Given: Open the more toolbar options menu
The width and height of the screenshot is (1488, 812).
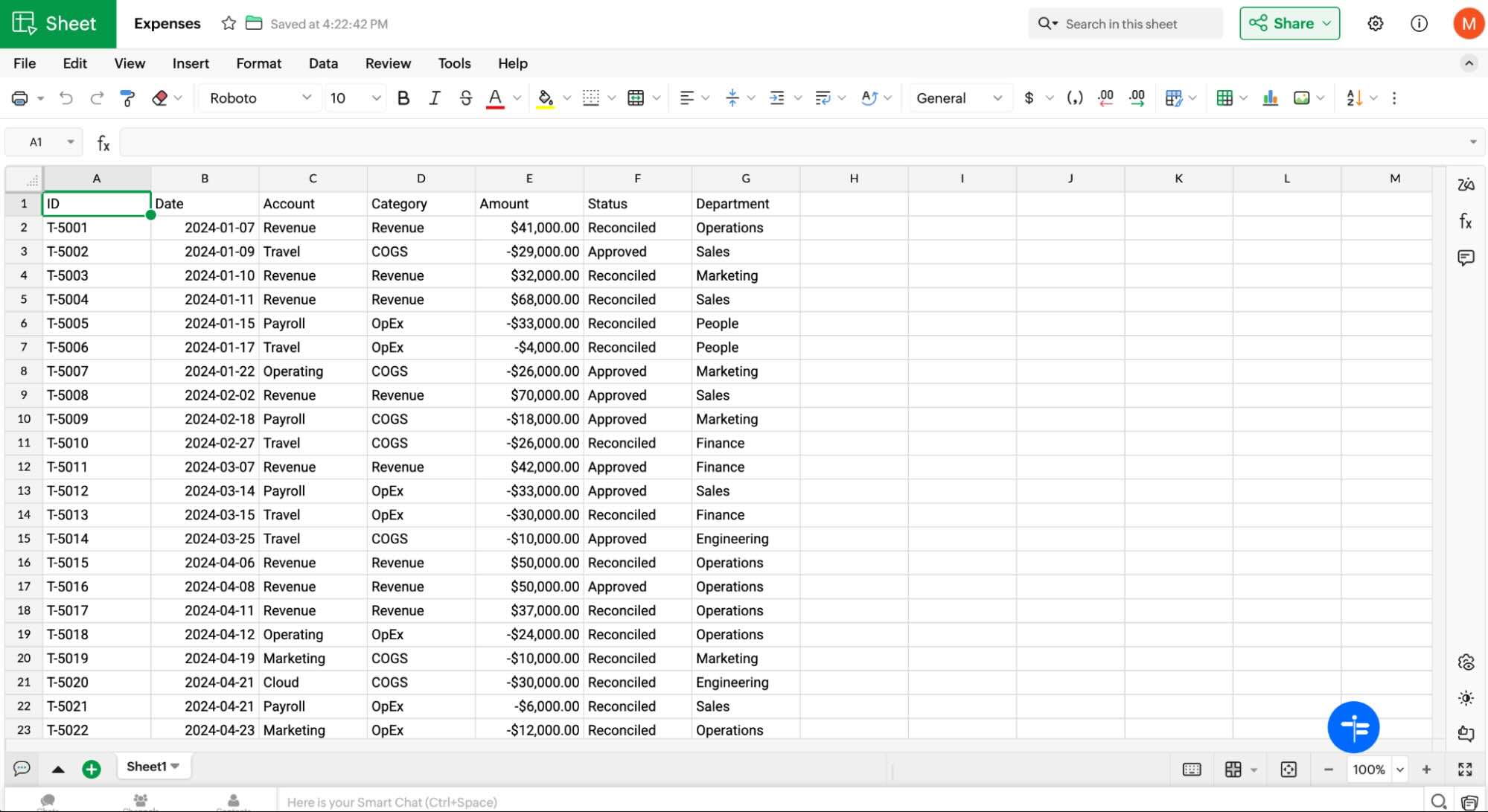Looking at the screenshot, I should click(1394, 98).
